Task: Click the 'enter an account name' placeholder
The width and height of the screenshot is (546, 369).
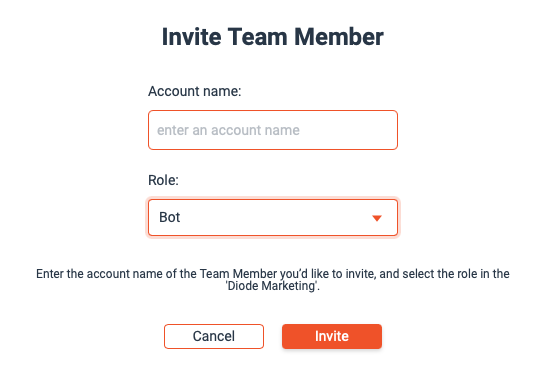Action: pyautogui.click(x=228, y=130)
